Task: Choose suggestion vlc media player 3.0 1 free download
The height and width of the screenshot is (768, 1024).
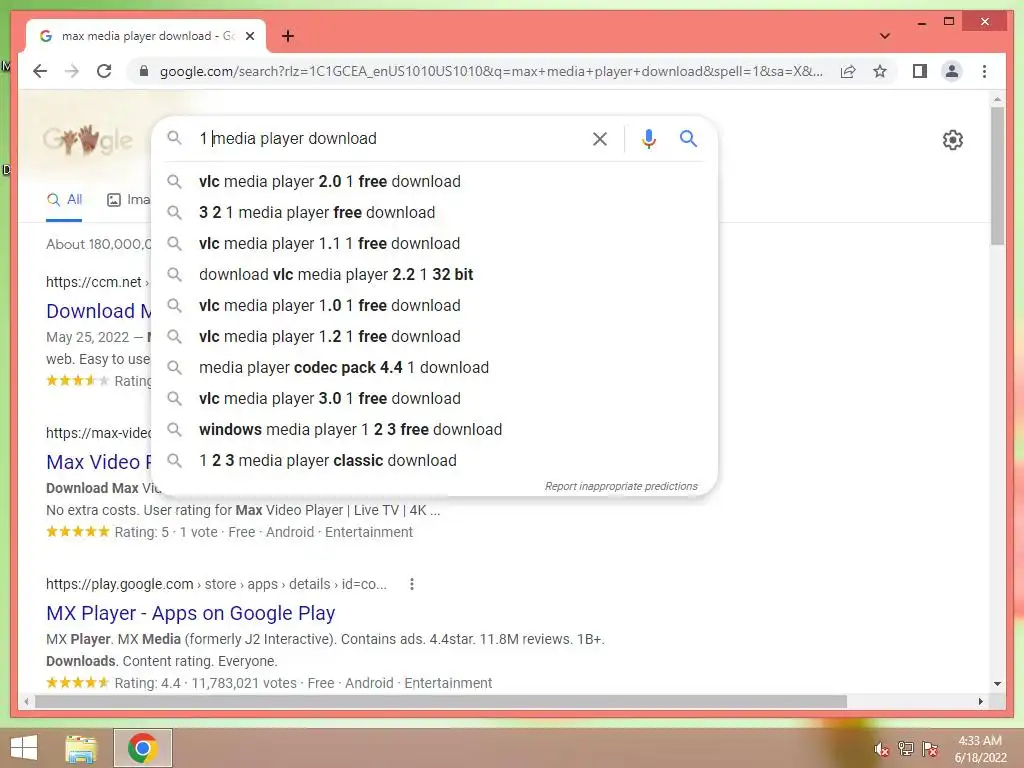Action: click(434, 398)
